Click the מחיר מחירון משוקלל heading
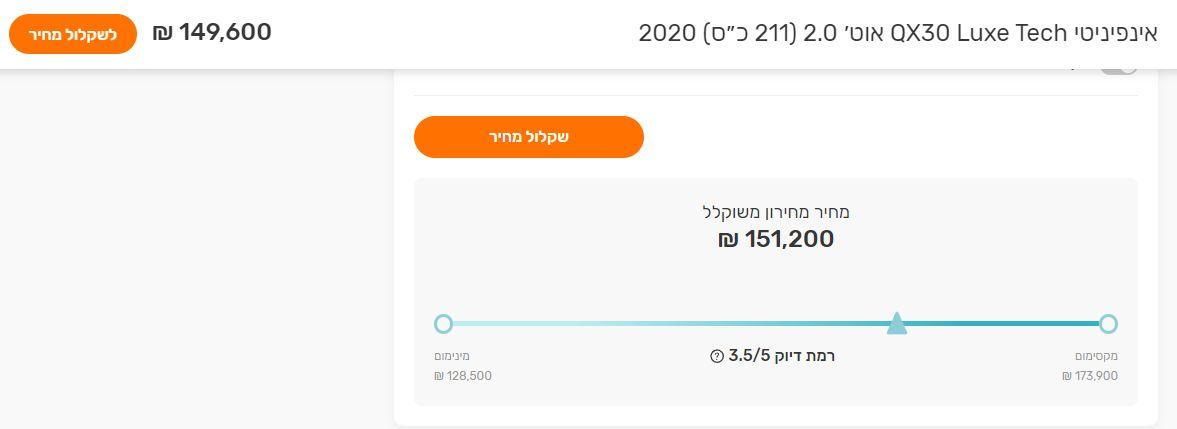 pos(776,212)
